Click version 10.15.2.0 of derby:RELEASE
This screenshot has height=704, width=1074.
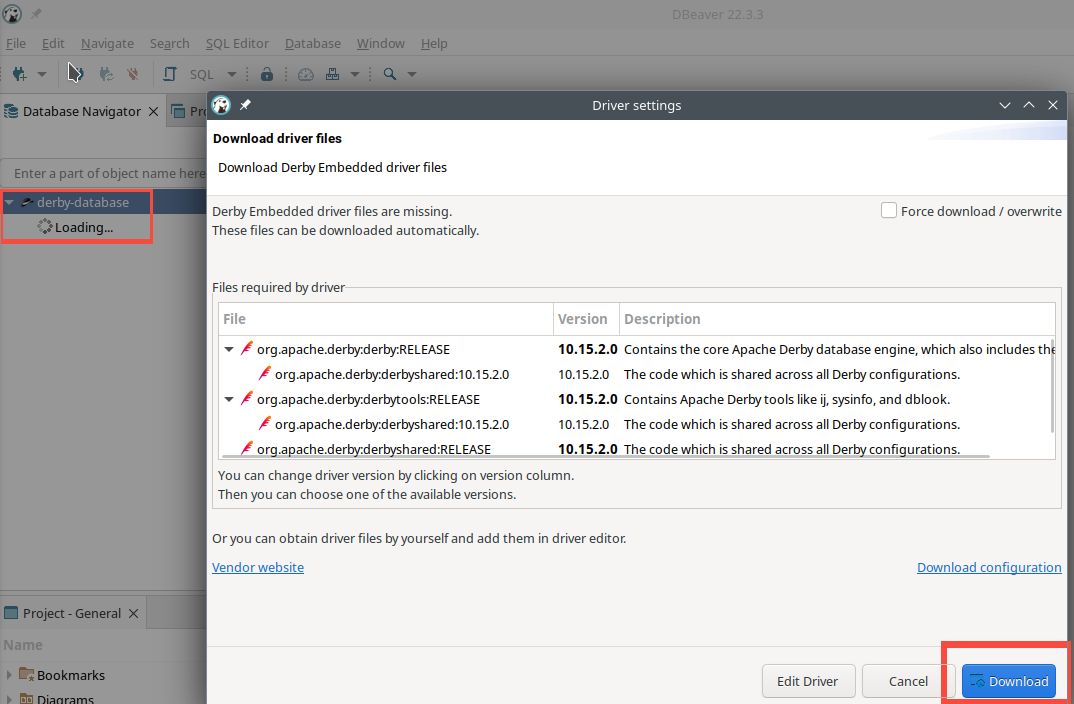(x=587, y=349)
